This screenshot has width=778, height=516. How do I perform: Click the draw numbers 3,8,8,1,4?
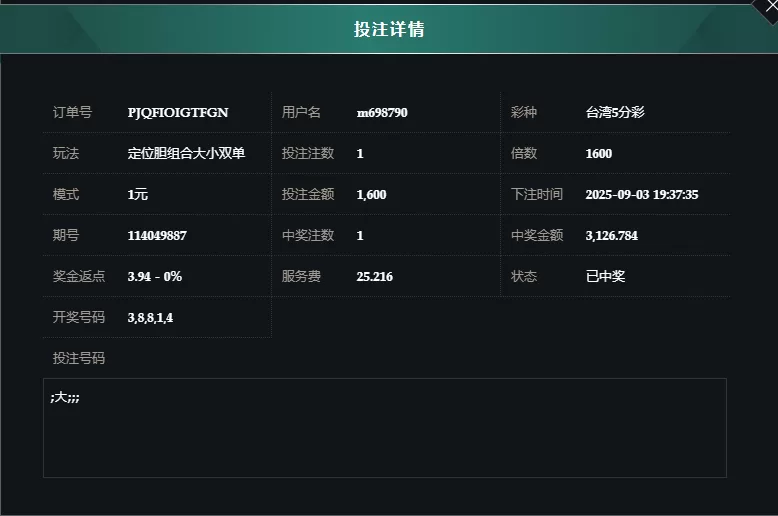click(x=150, y=318)
